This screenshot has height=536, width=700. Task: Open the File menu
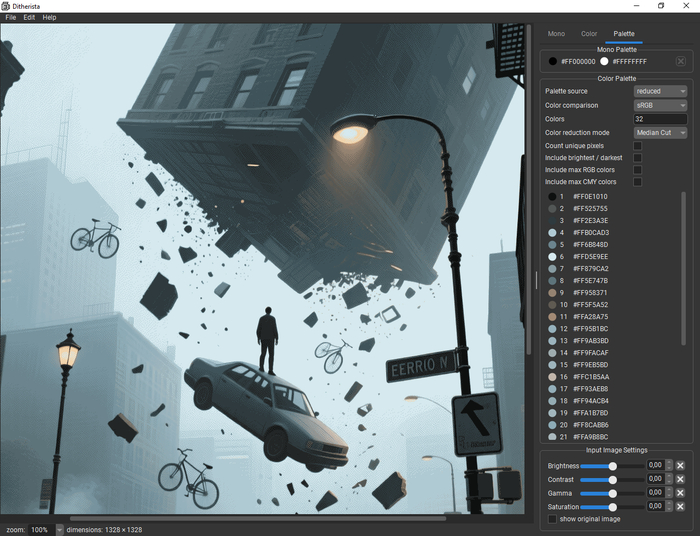(10, 18)
